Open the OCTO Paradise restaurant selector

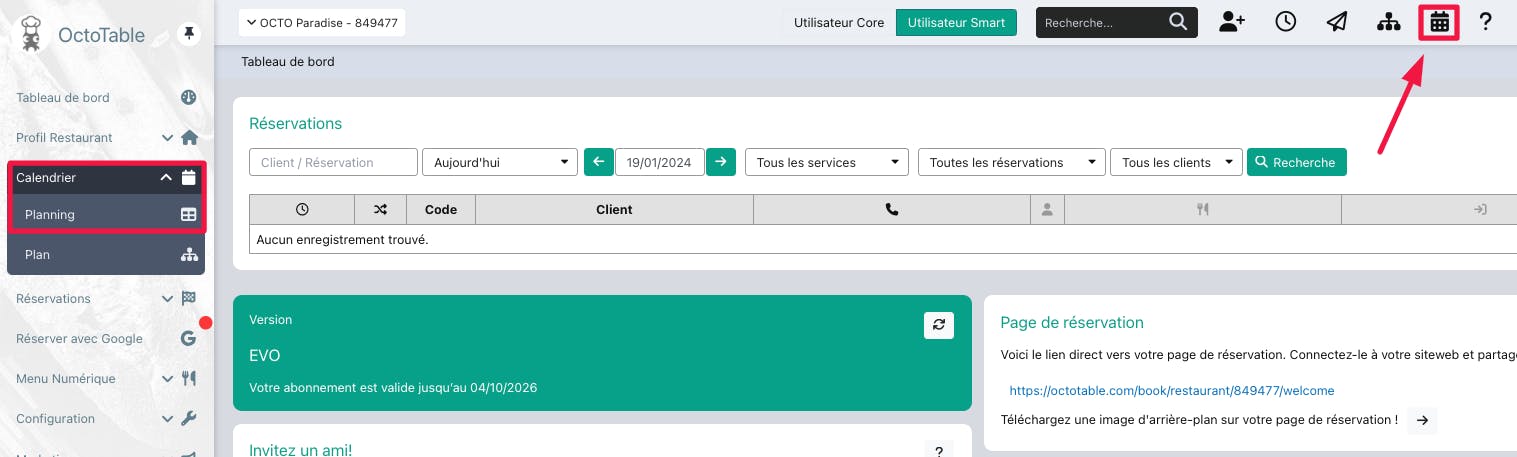(322, 22)
